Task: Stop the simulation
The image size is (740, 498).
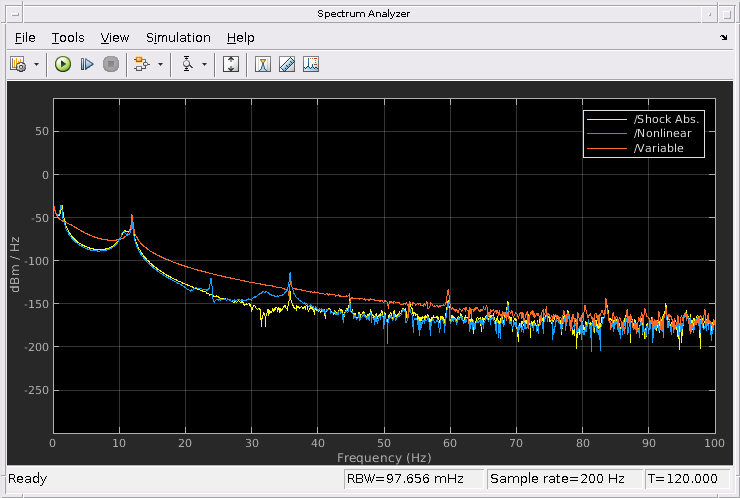Action: coord(110,64)
